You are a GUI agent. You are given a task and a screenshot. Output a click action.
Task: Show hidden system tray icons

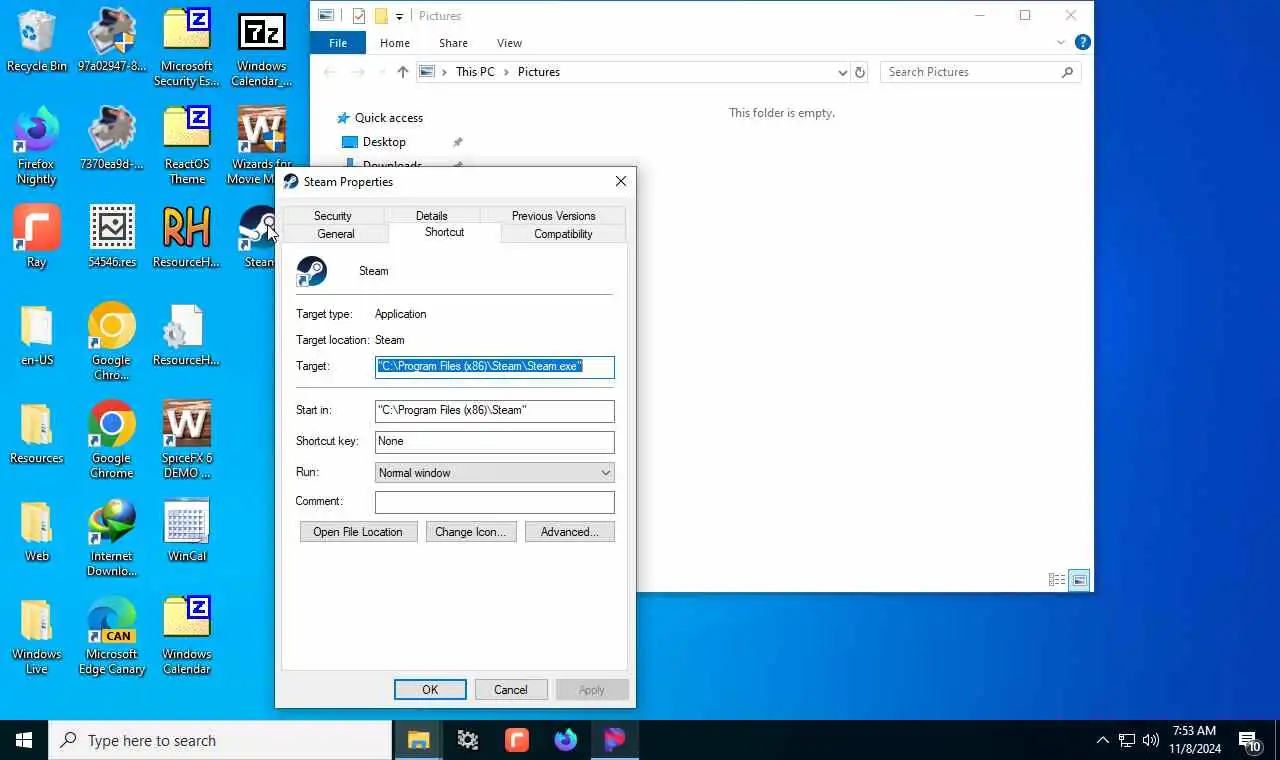coord(1102,740)
